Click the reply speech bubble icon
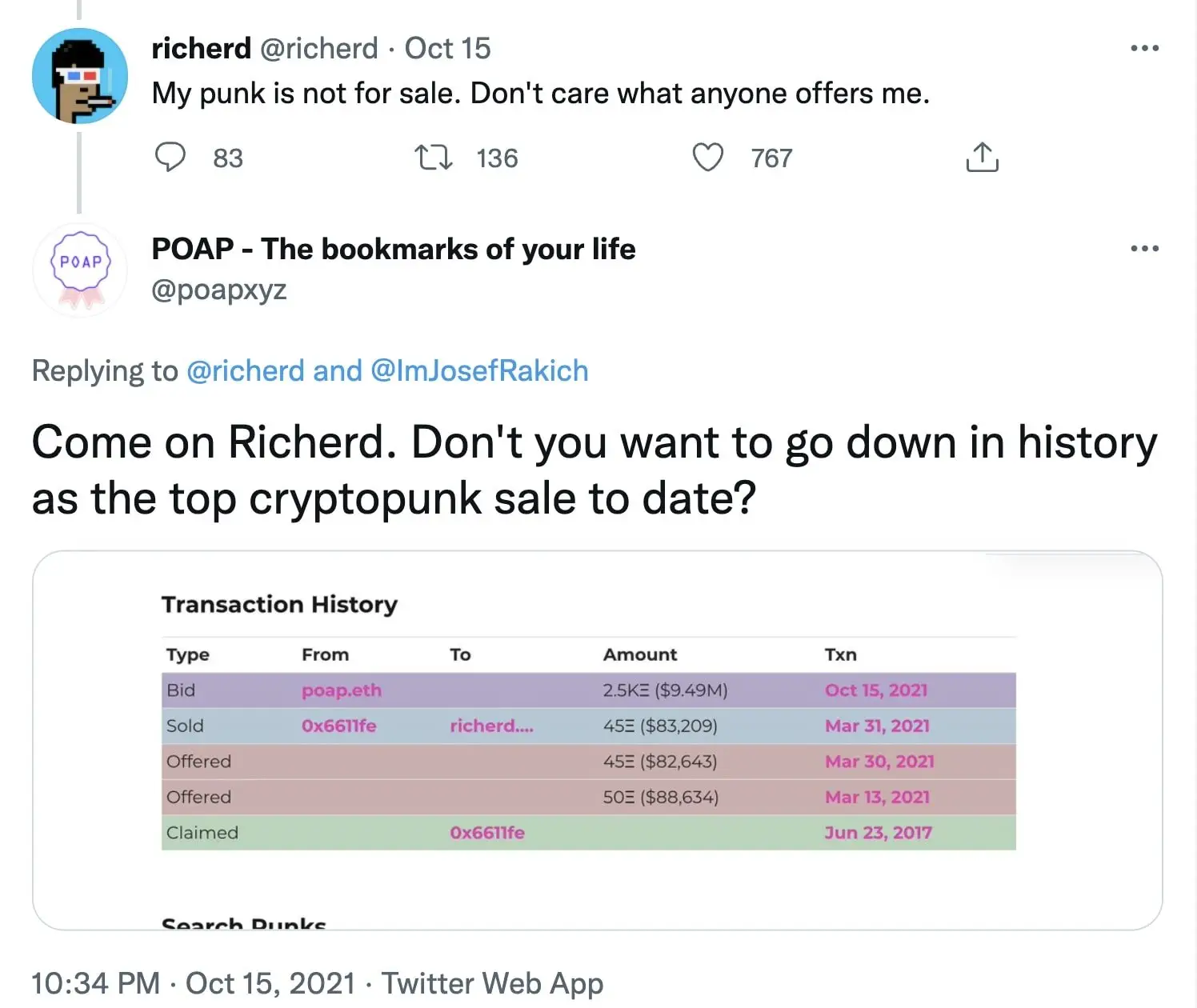This screenshot has height=1008, width=1197. point(170,158)
